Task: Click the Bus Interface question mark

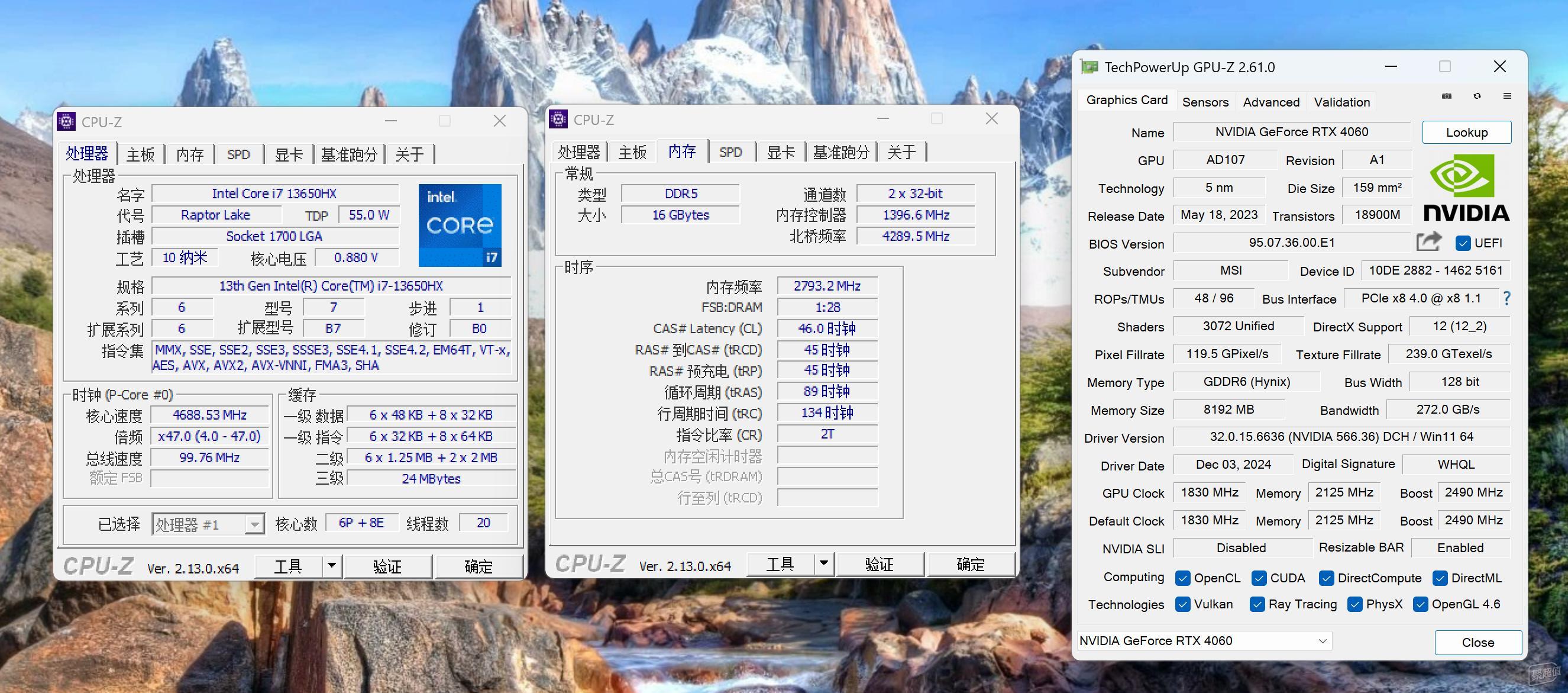Action: [x=1506, y=298]
